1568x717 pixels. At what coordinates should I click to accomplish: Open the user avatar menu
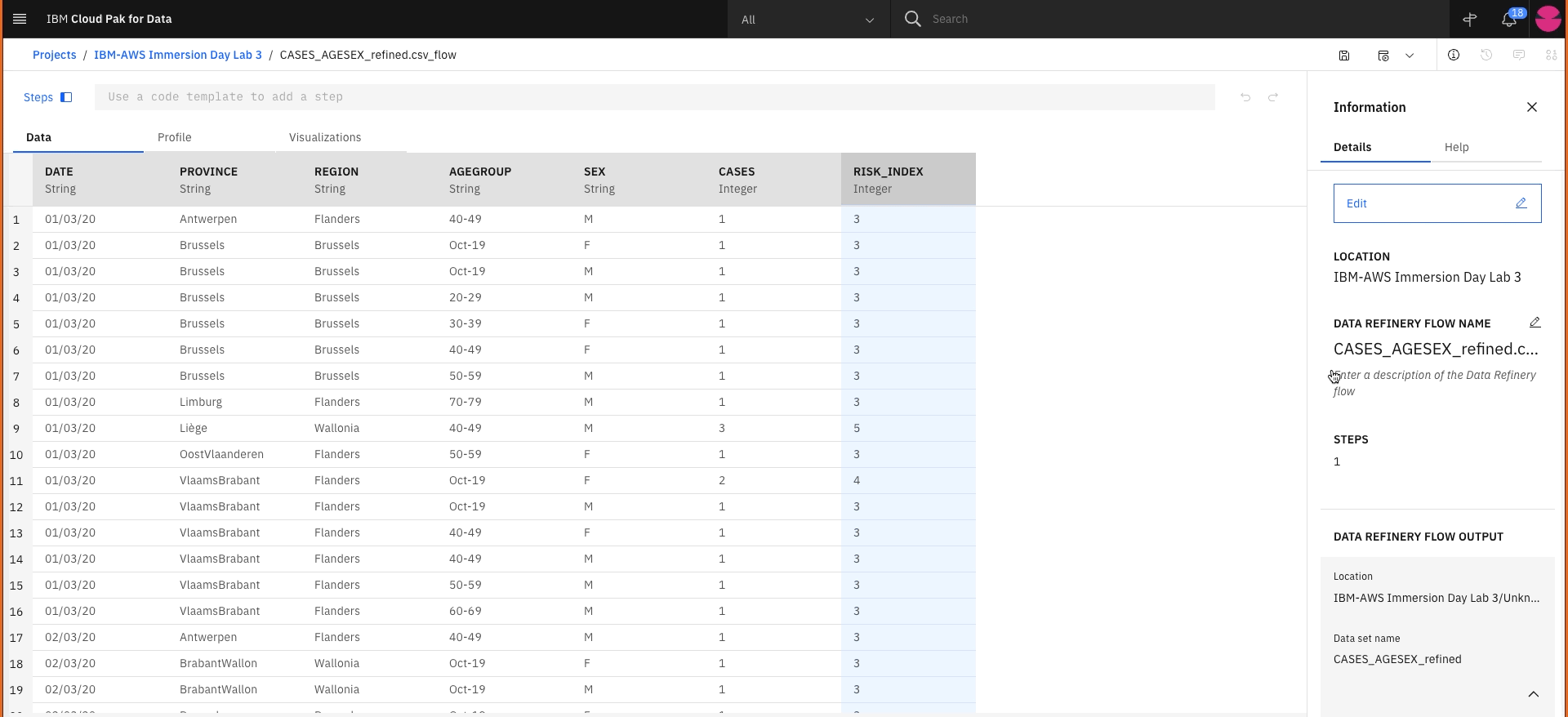click(1548, 19)
